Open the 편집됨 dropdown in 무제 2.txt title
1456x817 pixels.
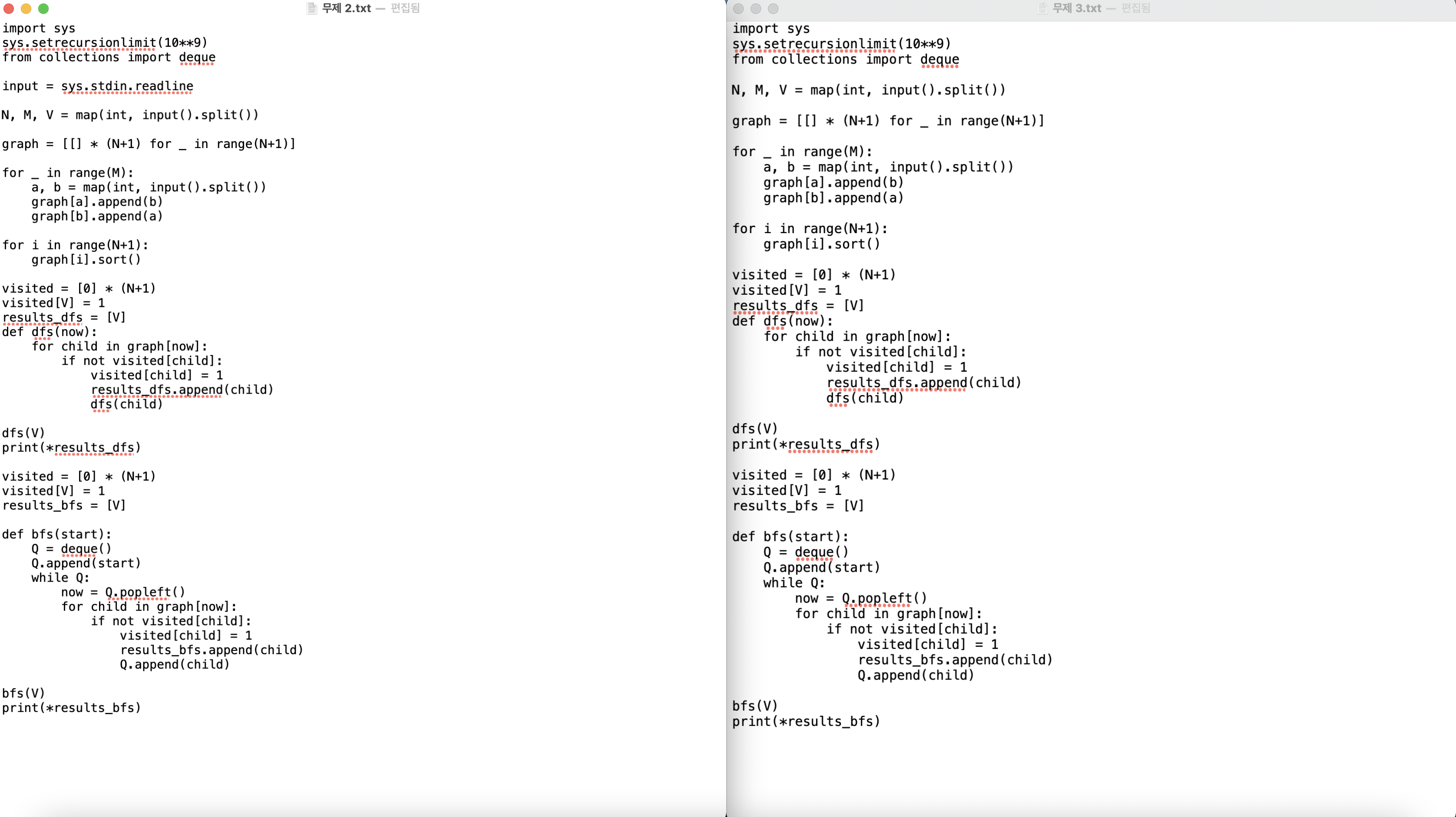pyautogui.click(x=405, y=8)
